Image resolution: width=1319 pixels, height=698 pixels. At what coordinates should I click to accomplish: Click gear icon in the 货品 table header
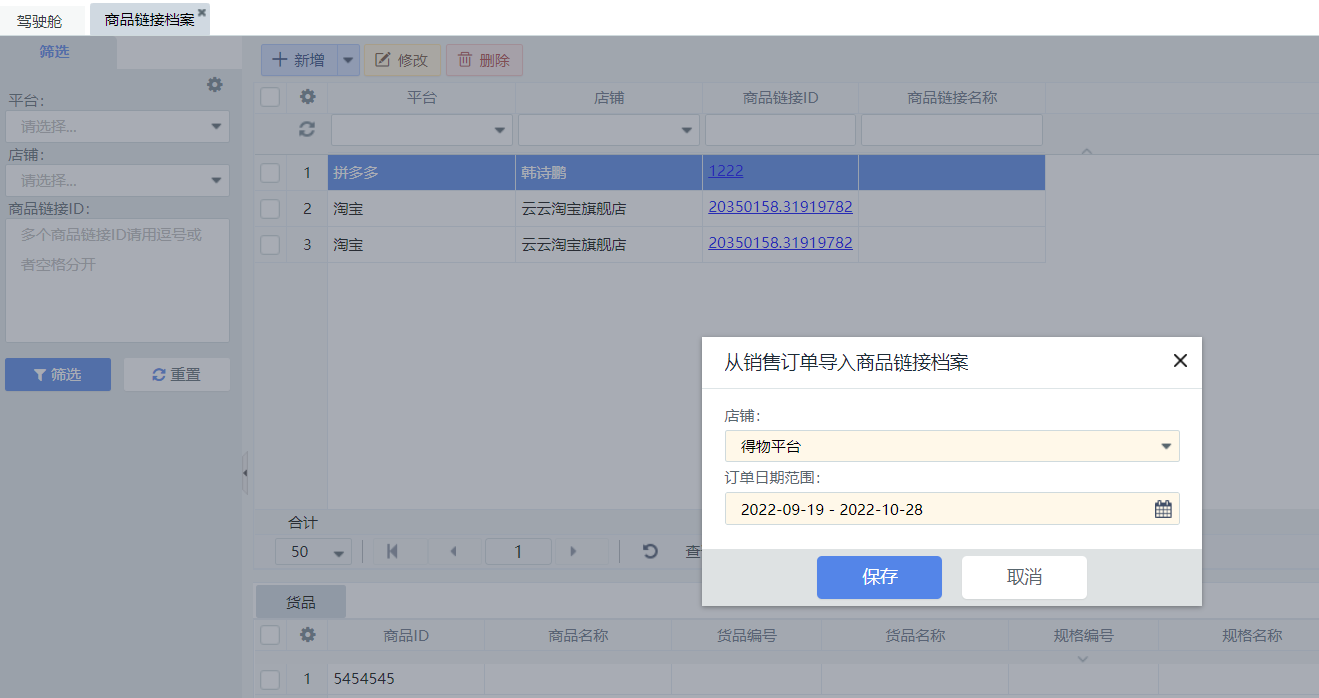pyautogui.click(x=307, y=635)
